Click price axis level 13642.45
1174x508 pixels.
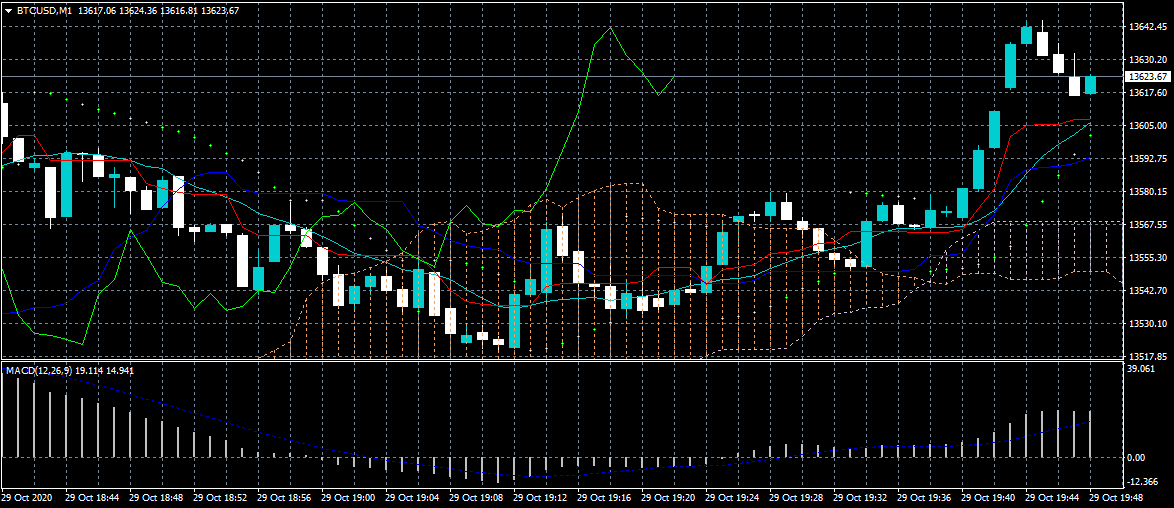click(x=1148, y=27)
